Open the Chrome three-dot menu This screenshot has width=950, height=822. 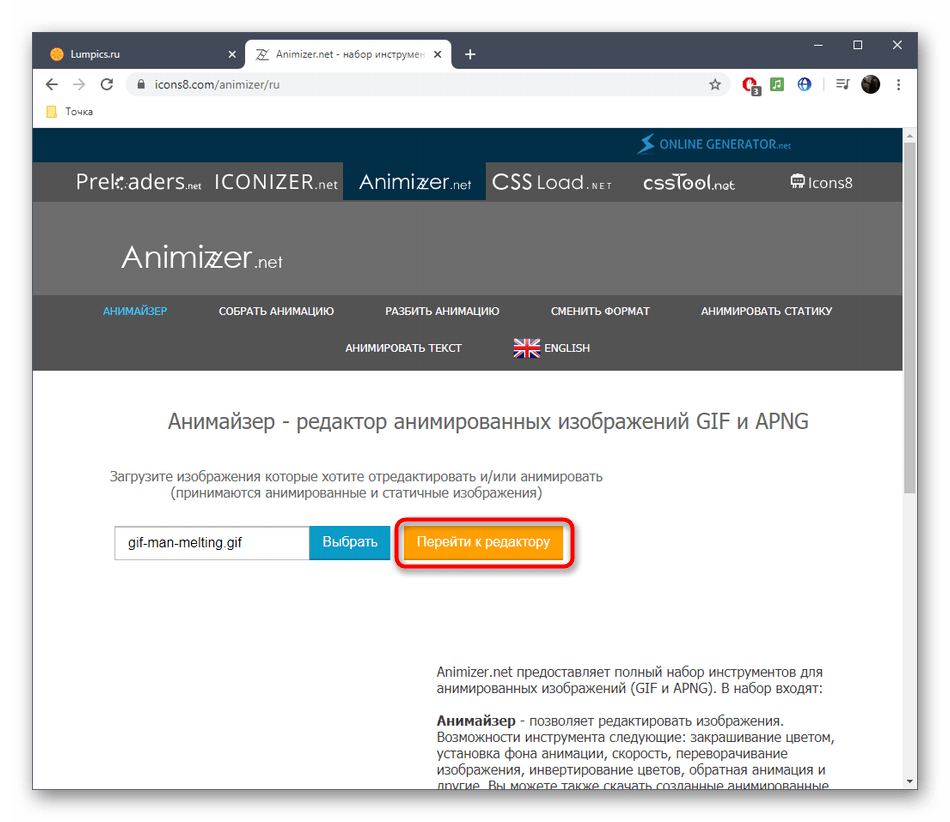[899, 84]
